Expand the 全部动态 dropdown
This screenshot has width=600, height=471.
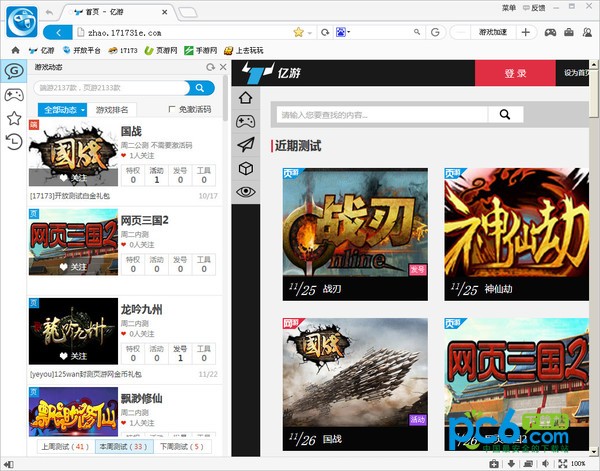click(x=64, y=109)
